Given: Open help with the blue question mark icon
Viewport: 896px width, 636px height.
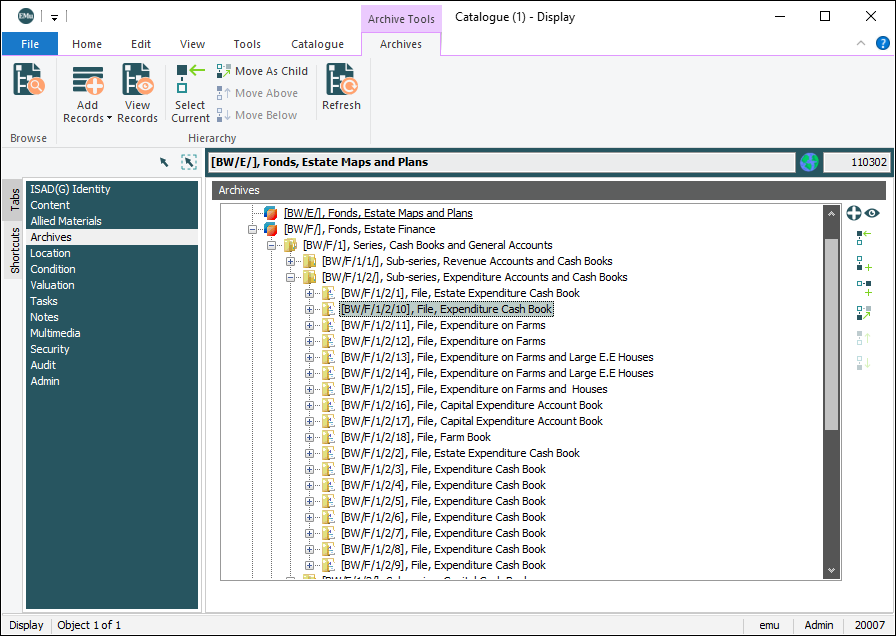Looking at the screenshot, I should pos(883,44).
